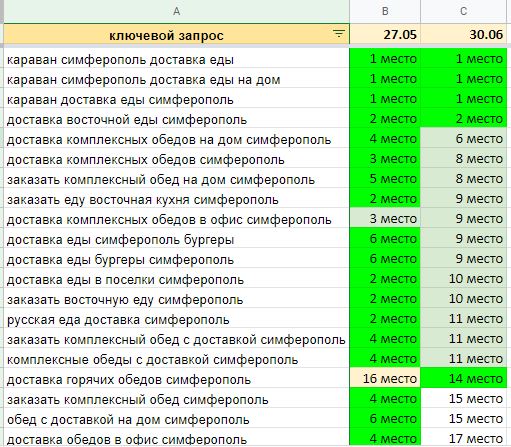Viewport: 511px width, 447px height.
Task: Select the ключевой запрос header cell
Action: 176,34
